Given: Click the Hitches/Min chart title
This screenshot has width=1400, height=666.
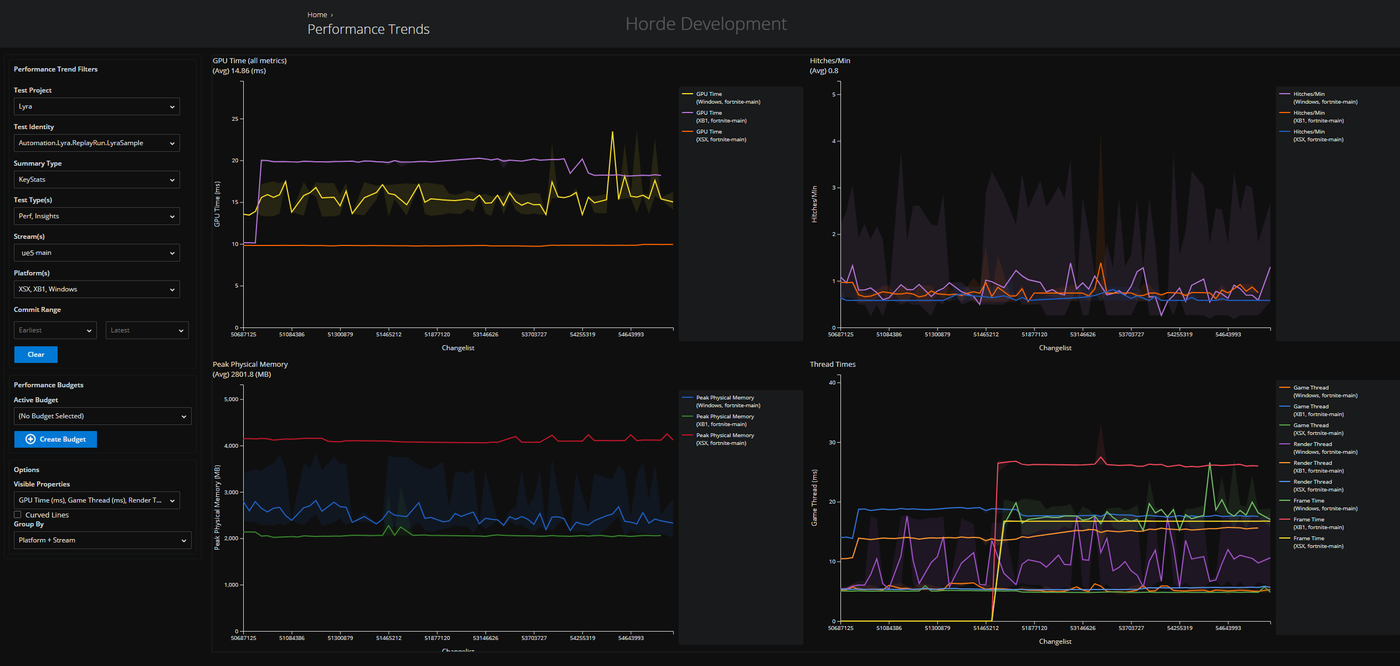Looking at the screenshot, I should [x=830, y=61].
